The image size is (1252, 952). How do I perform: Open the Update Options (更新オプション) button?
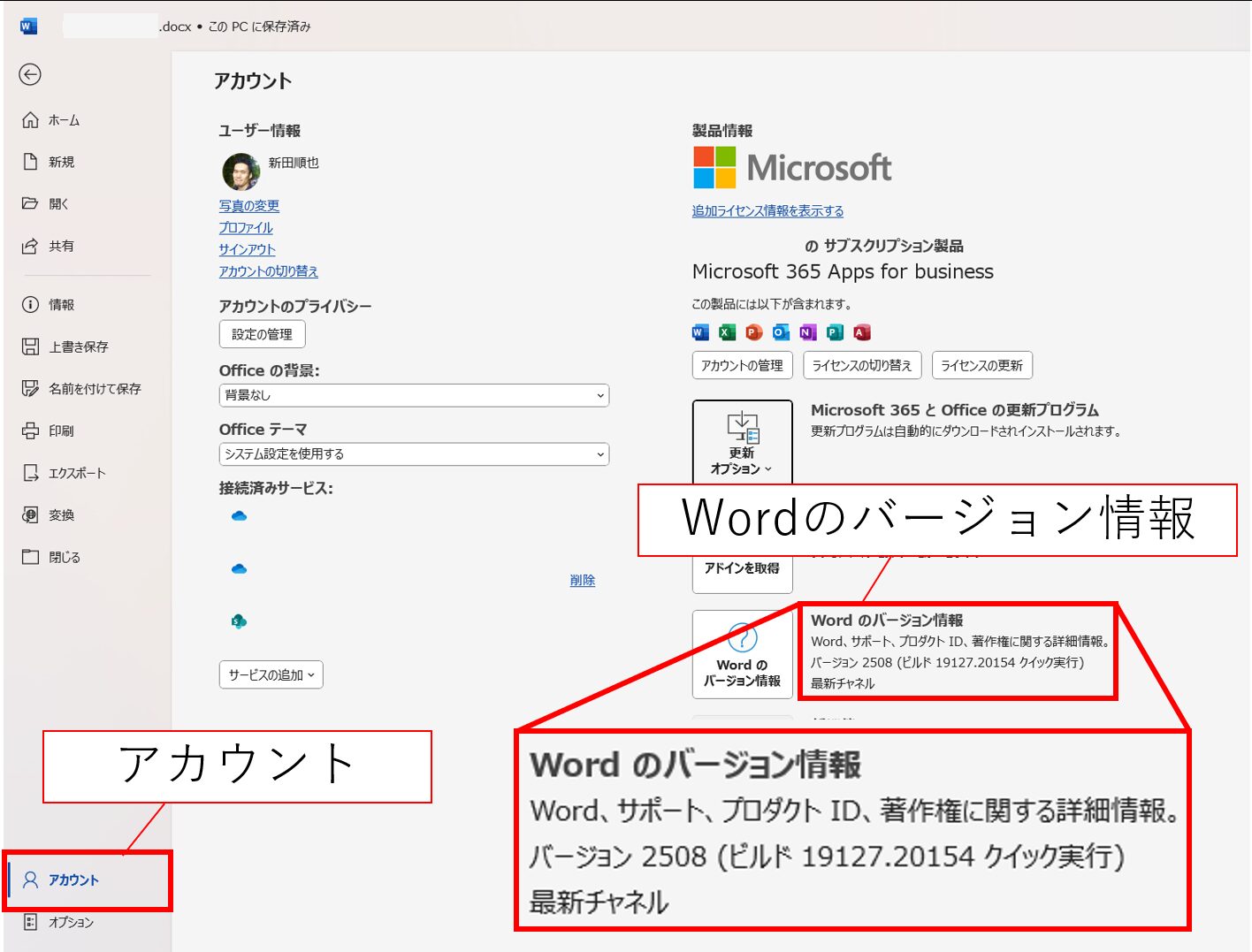742,441
